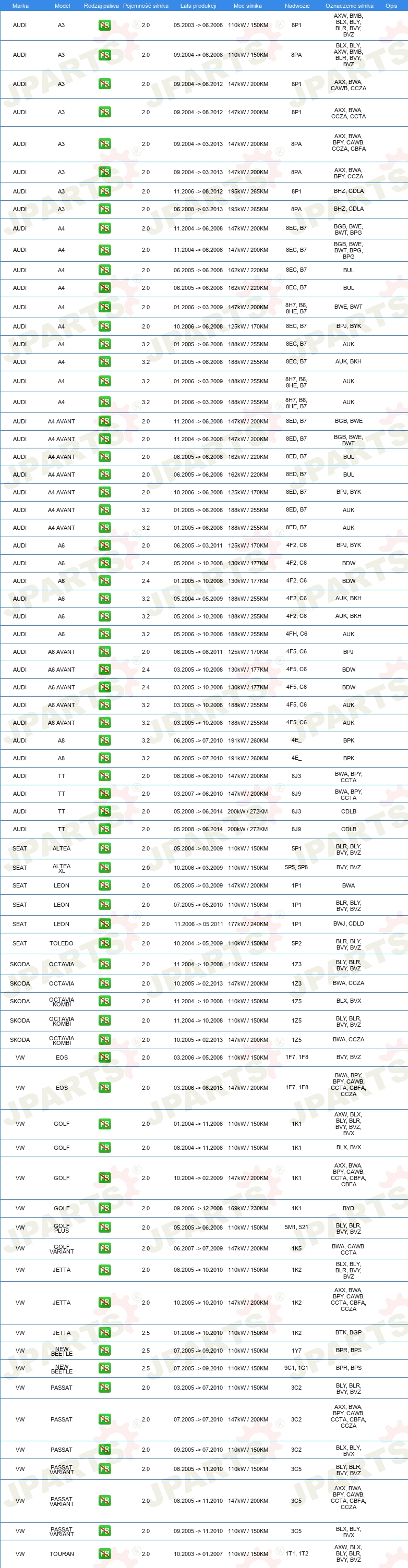The image size is (408, 1568).
Task: Click the 09.2006 -> 12.2008 production years cell
Action: pos(198,1209)
